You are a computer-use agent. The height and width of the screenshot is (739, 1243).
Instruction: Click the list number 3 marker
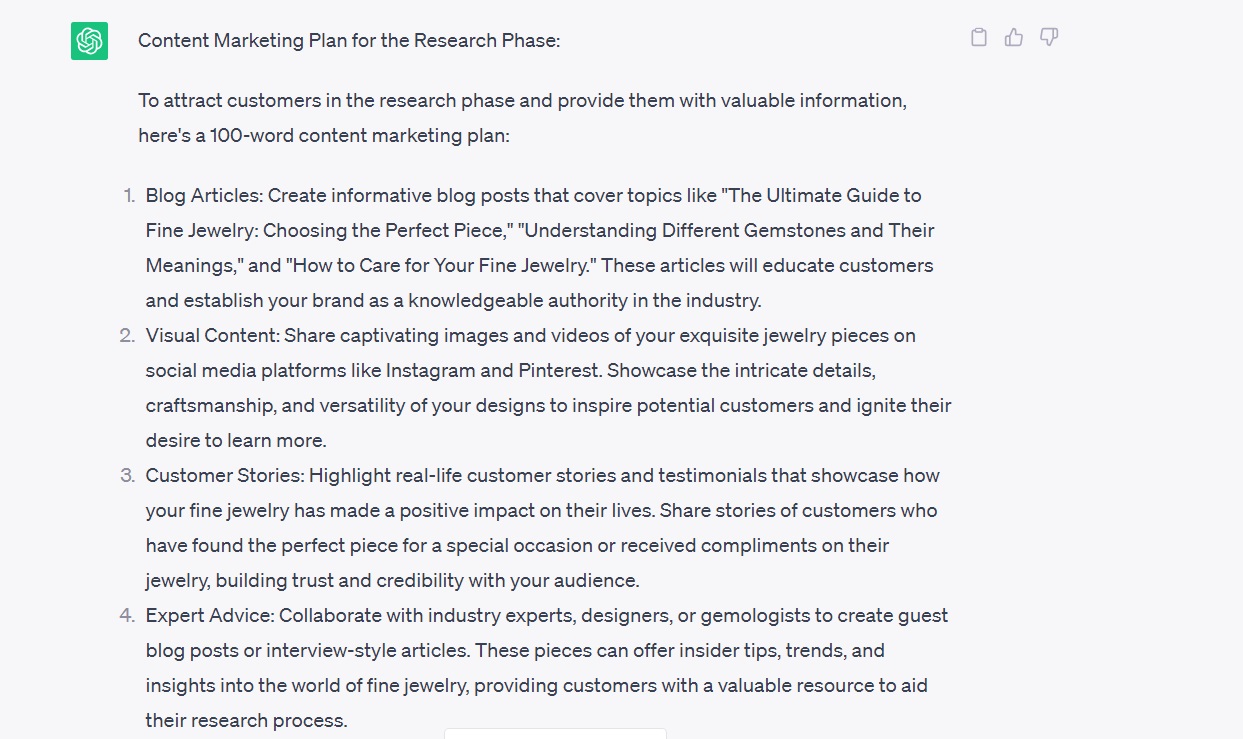click(127, 476)
